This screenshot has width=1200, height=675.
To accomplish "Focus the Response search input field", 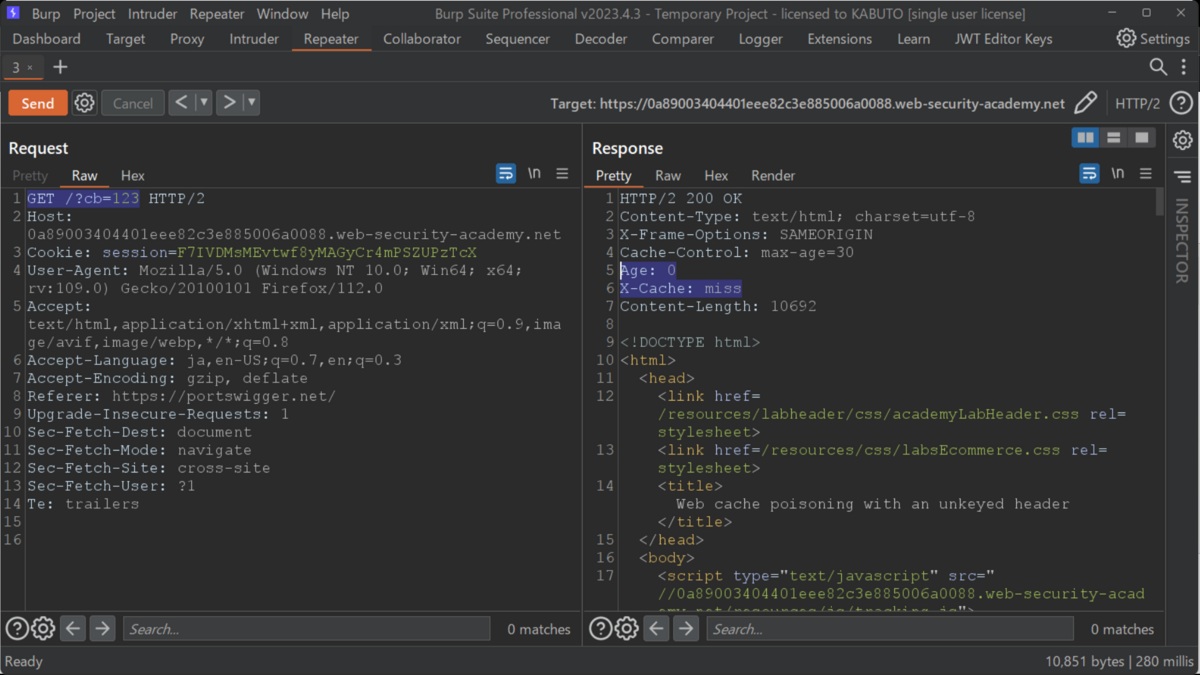I will pos(890,629).
